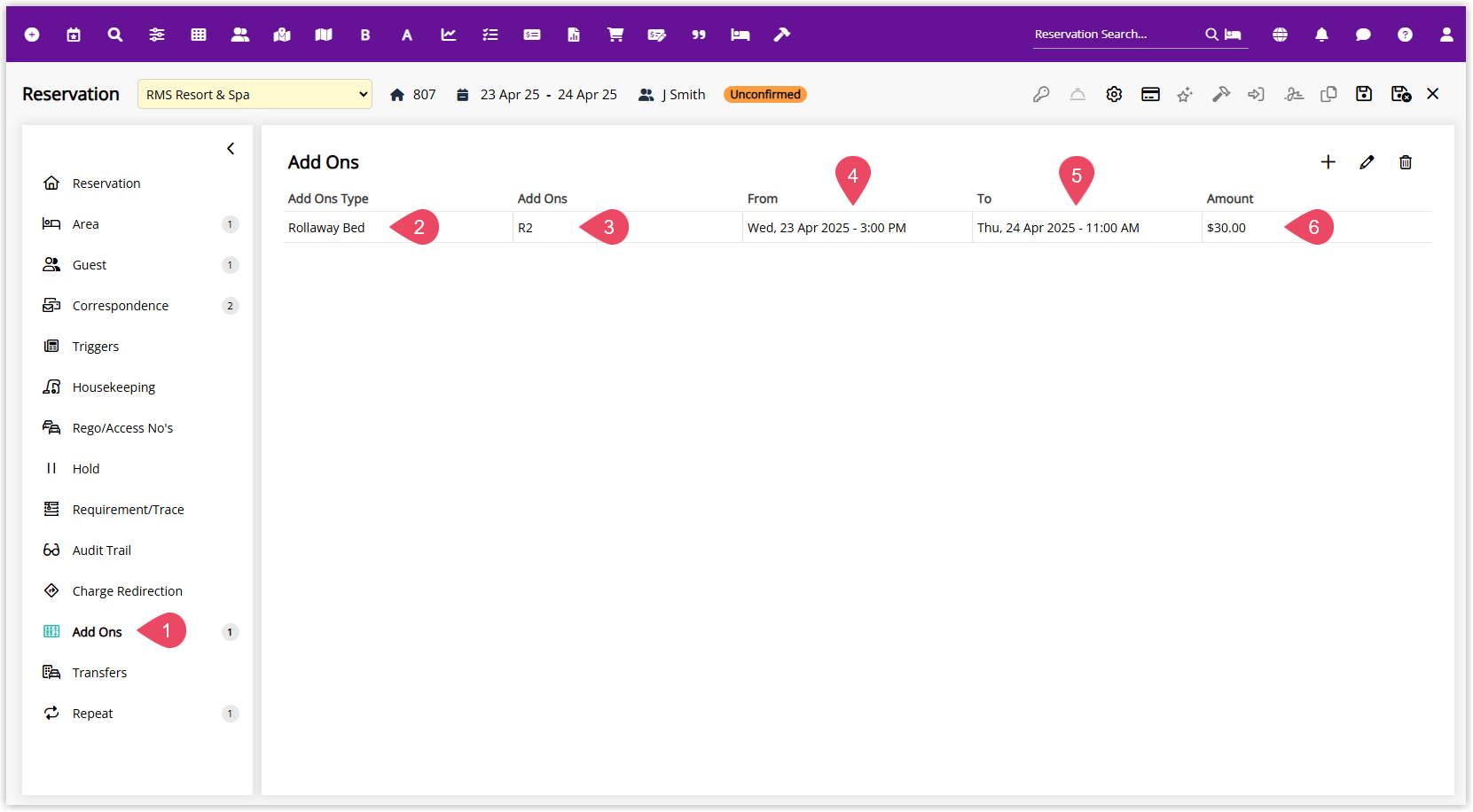
Task: Open the map with pin icon
Action: click(x=282, y=35)
